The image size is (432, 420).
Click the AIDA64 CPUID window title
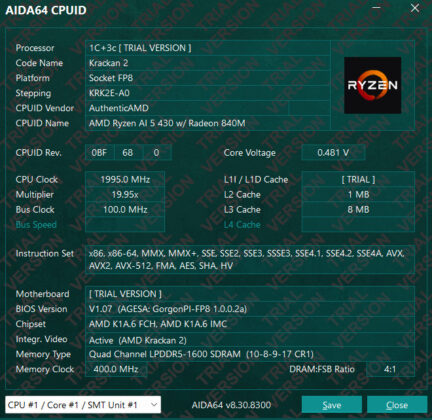(x=46, y=10)
